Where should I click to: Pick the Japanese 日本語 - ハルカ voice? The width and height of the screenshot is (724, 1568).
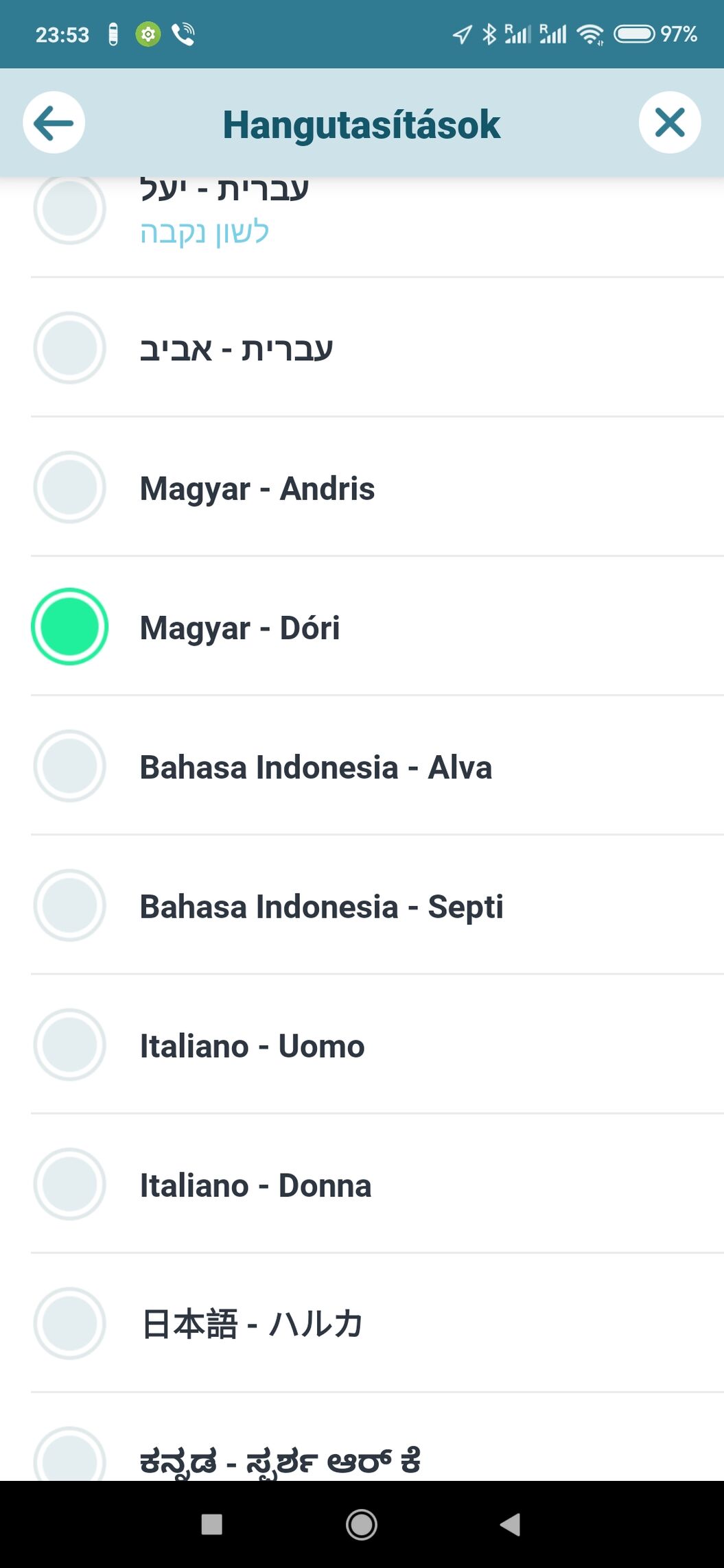tap(251, 1324)
